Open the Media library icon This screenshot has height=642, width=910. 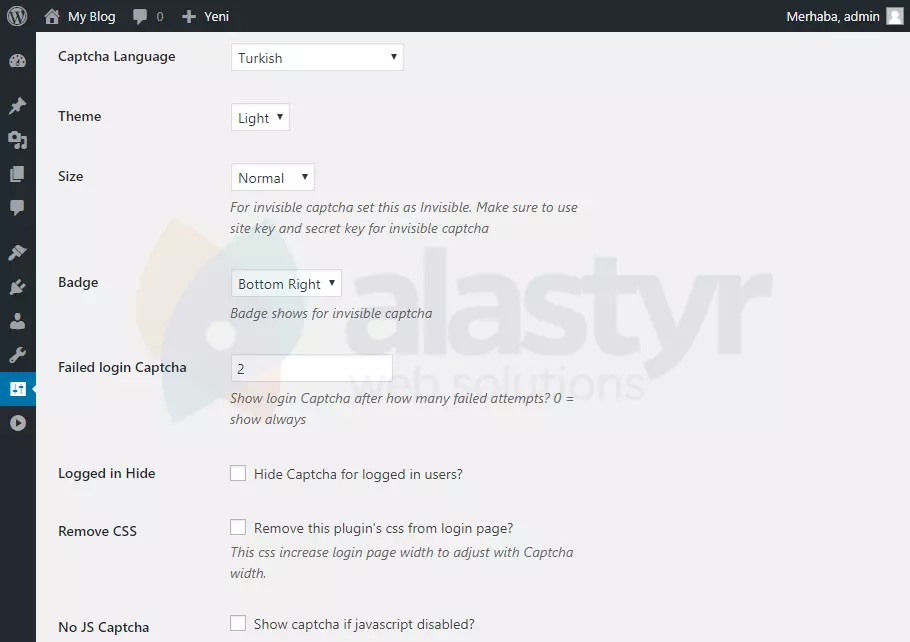pyautogui.click(x=17, y=140)
